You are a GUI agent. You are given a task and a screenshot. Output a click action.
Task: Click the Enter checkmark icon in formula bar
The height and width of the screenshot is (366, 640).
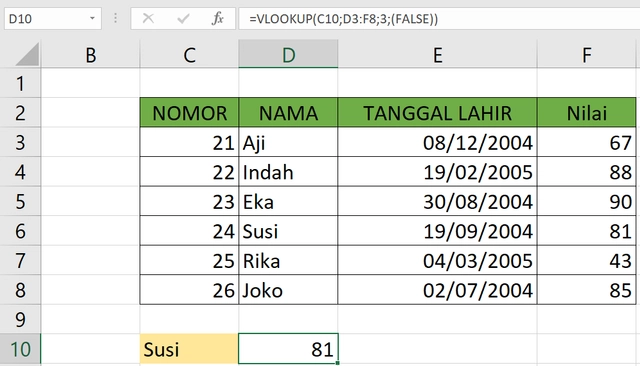[183, 18]
